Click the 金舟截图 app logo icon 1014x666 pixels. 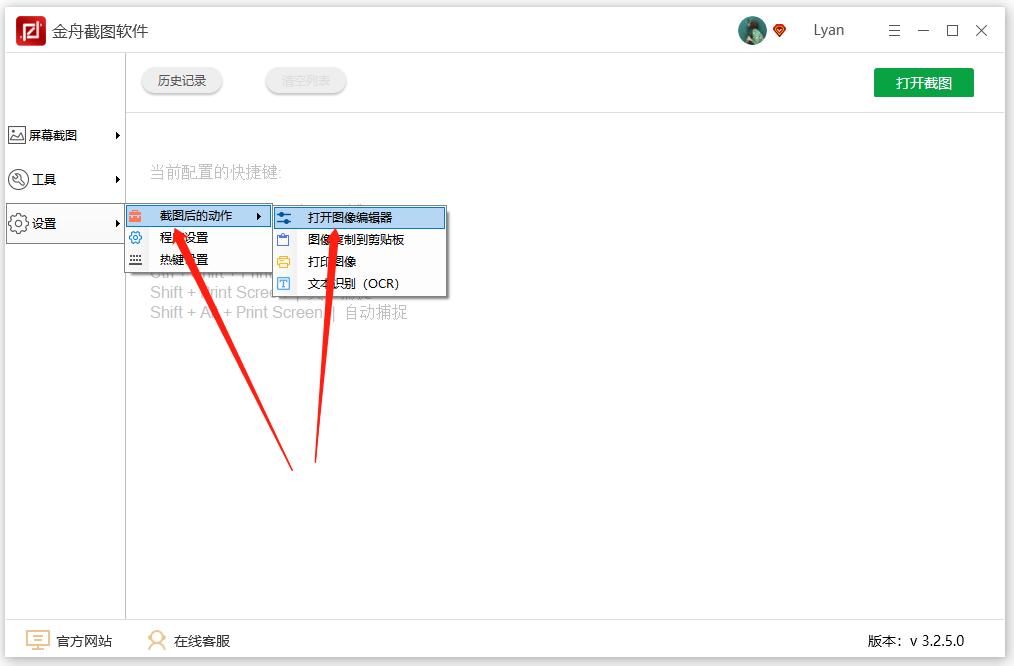tap(31, 30)
